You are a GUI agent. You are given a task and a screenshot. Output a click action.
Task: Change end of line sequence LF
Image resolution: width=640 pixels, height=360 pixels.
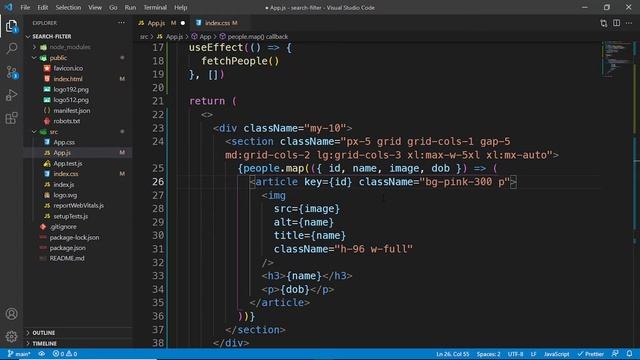pos(533,354)
